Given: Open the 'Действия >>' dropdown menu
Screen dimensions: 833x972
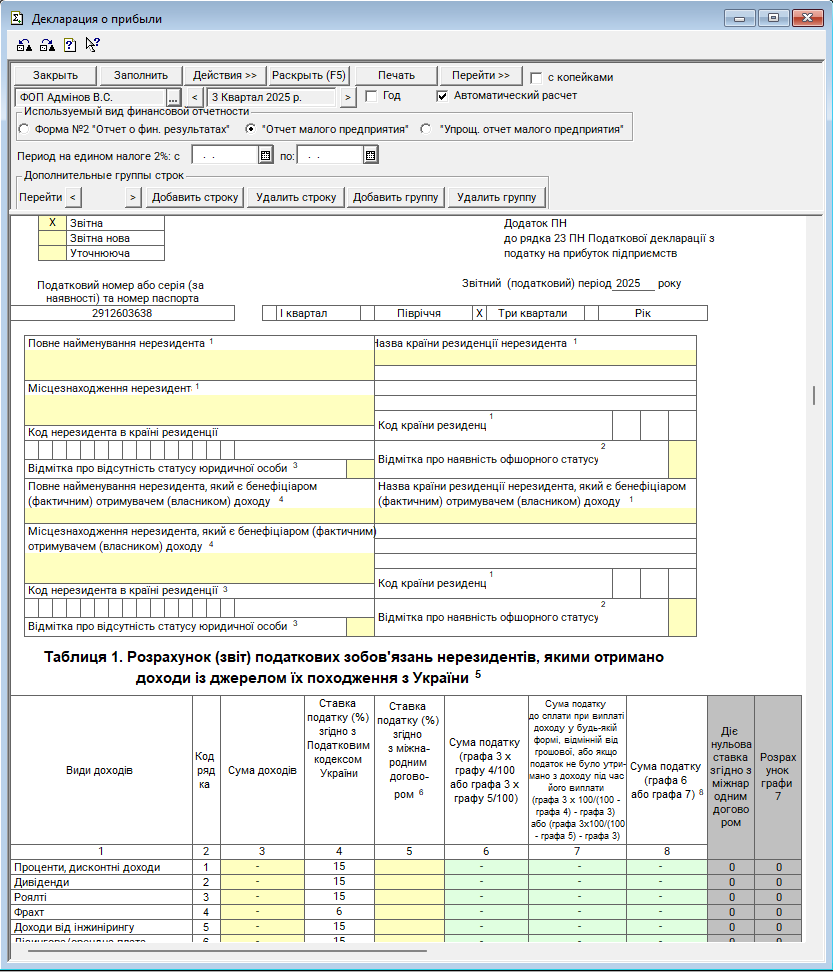Looking at the screenshot, I should coord(225,76).
